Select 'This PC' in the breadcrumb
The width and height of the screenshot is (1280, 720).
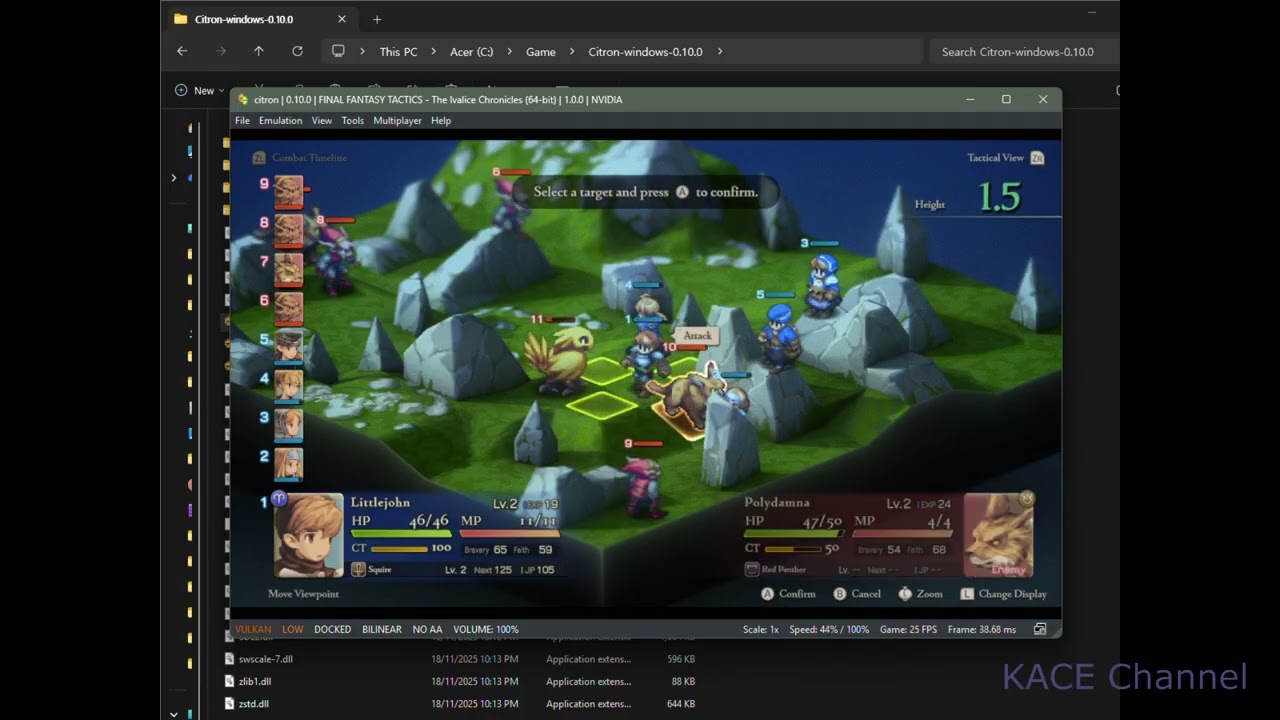pos(398,52)
